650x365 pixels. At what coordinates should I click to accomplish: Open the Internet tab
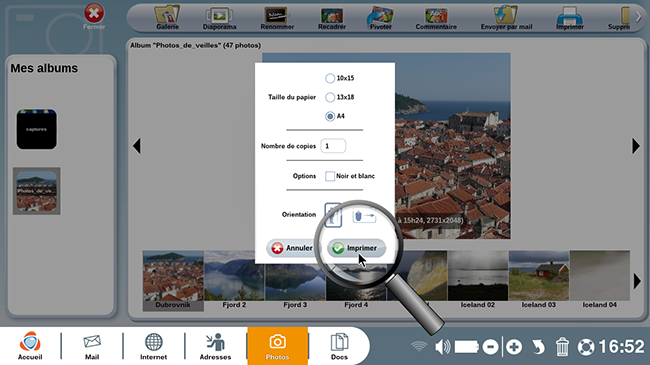click(153, 346)
